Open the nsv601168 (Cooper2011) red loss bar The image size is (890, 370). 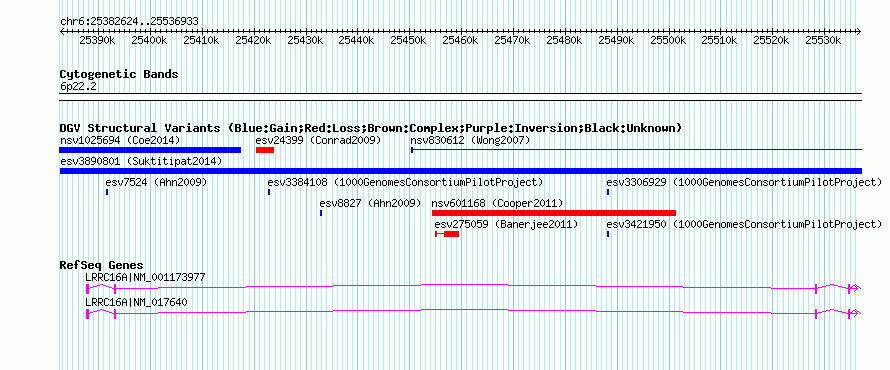click(554, 213)
